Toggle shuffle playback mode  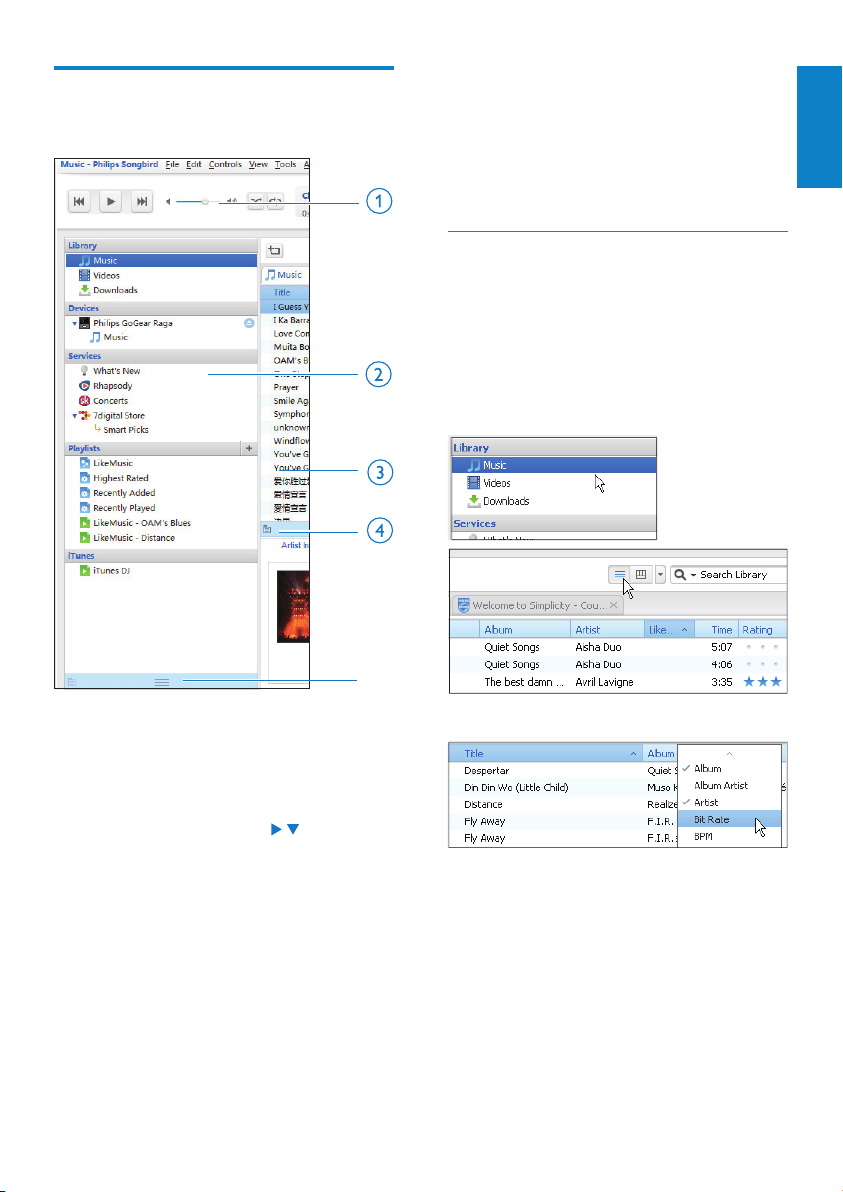256,201
